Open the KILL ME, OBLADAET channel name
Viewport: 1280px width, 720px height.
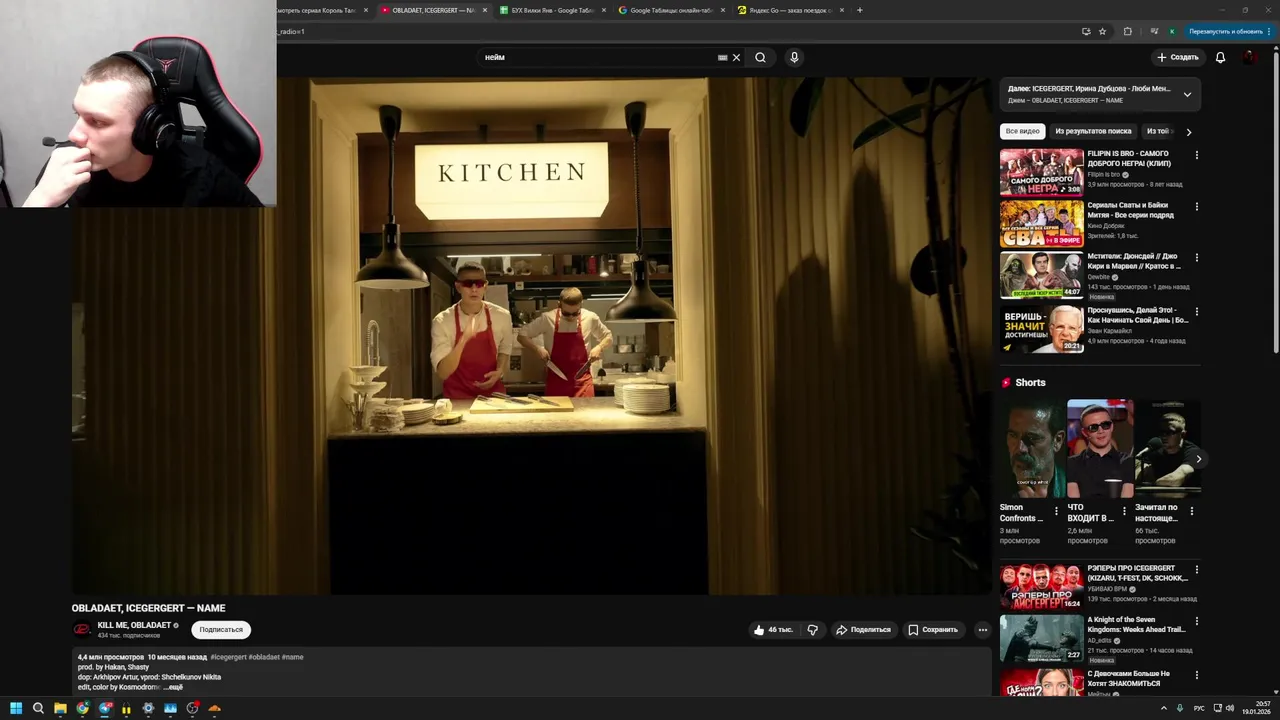(x=134, y=625)
